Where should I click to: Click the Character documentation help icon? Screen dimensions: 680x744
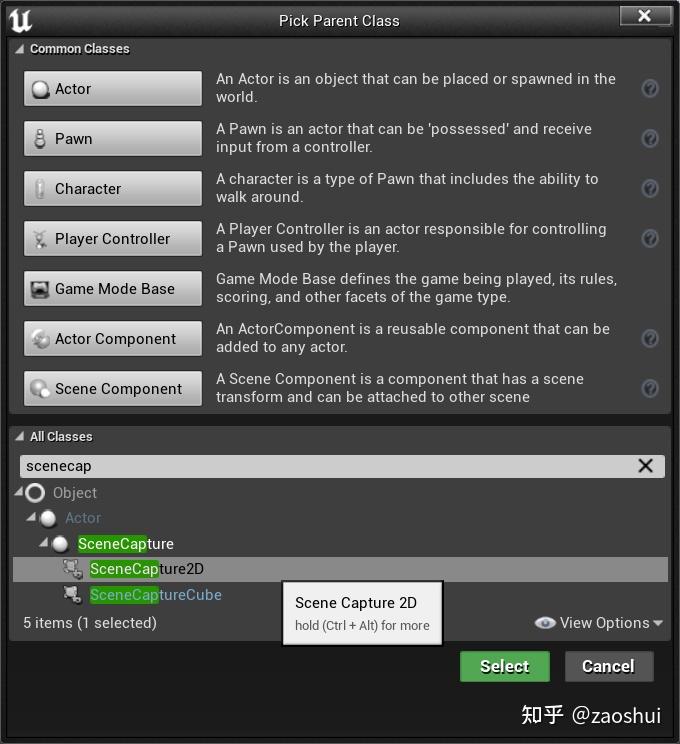click(649, 189)
